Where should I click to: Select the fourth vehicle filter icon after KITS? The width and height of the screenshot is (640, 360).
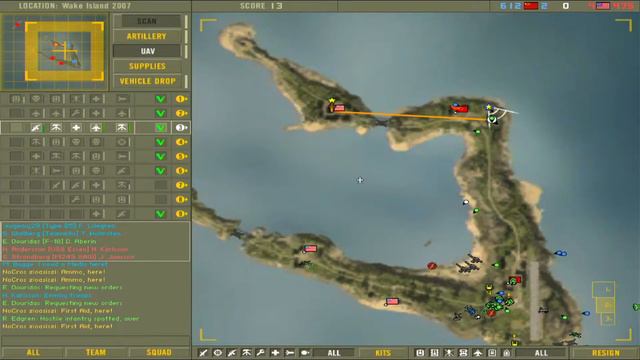click(x=463, y=353)
